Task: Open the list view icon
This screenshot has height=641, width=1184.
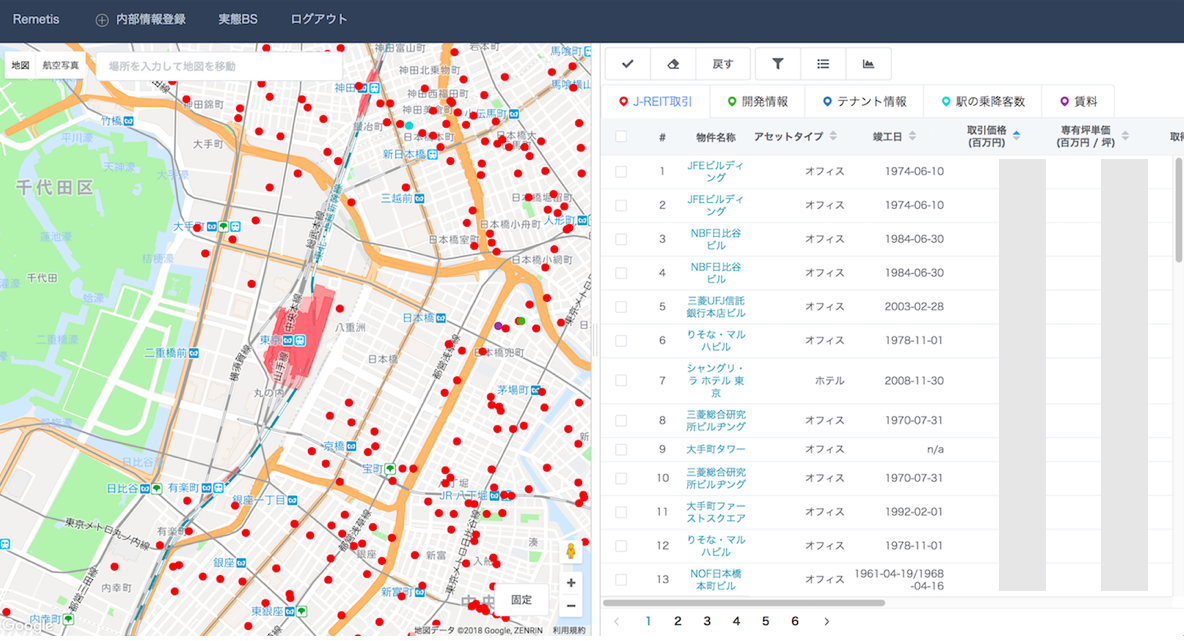Action: coord(823,64)
